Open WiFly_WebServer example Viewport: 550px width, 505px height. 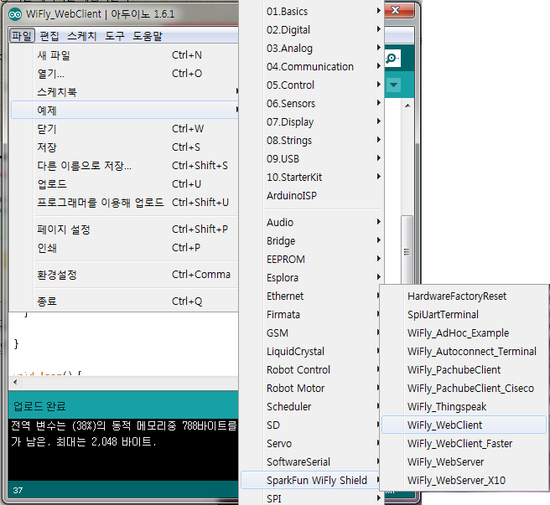click(464, 462)
